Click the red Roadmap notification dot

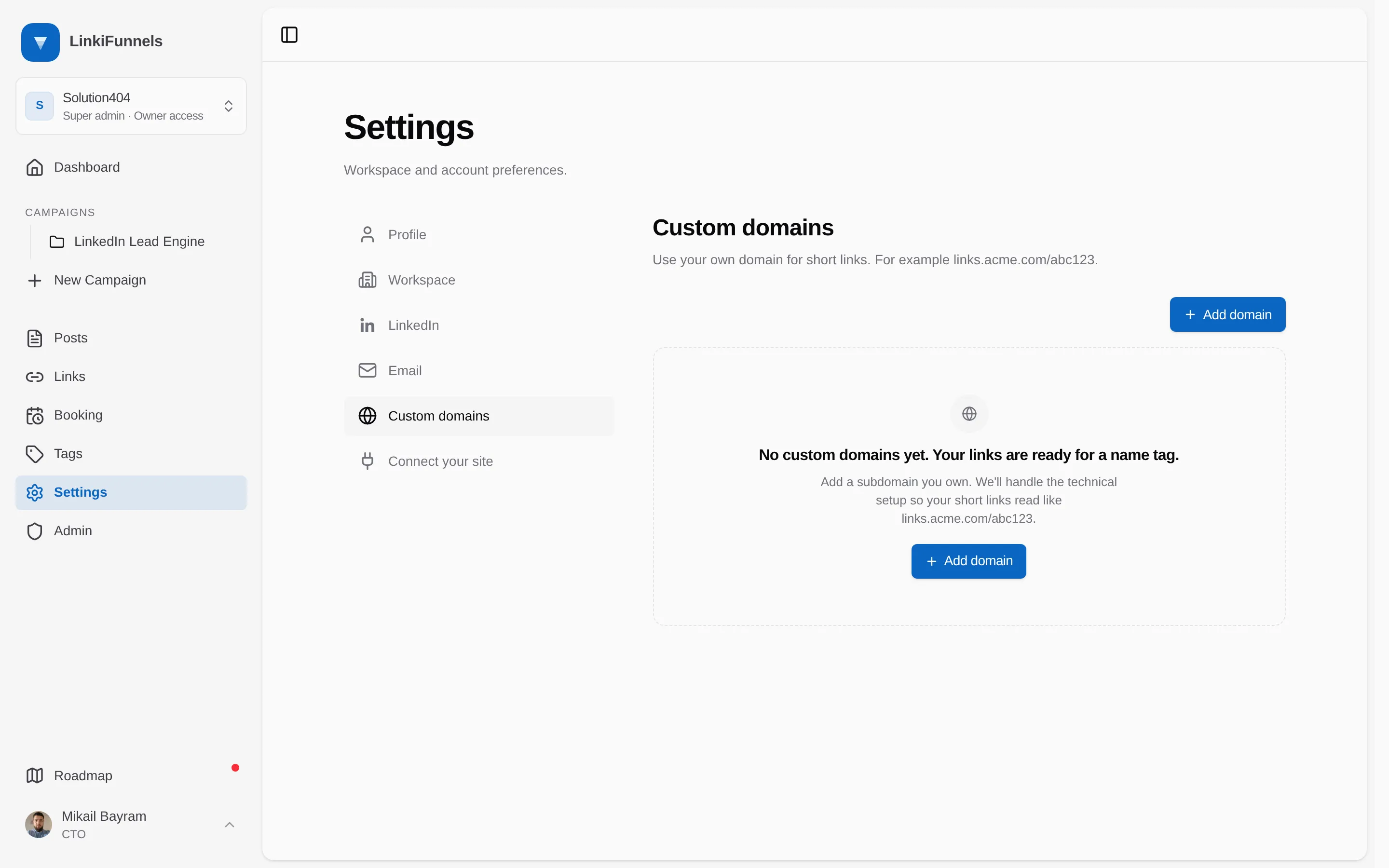point(235,768)
